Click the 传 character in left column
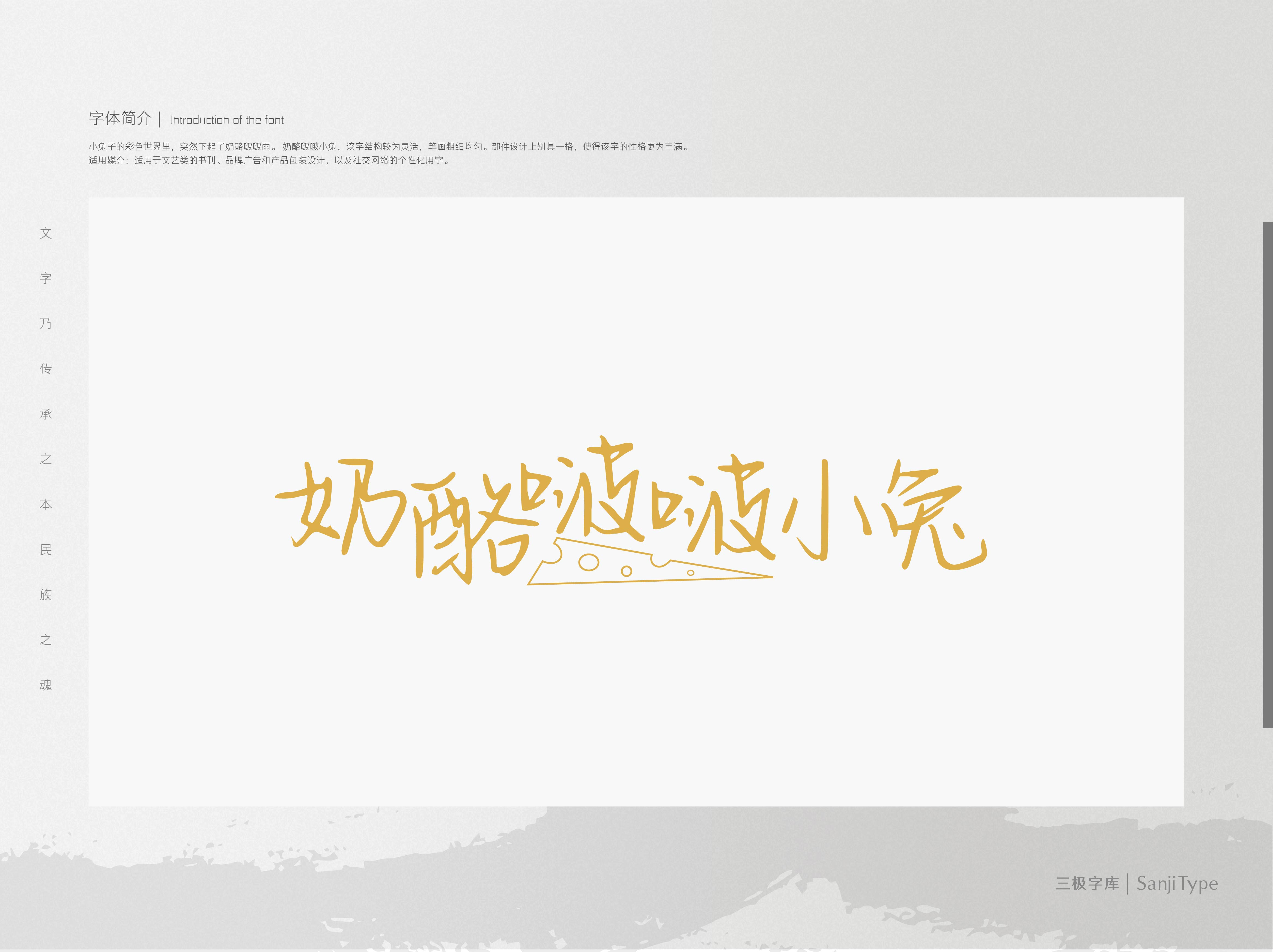The height and width of the screenshot is (952, 1273). point(46,368)
